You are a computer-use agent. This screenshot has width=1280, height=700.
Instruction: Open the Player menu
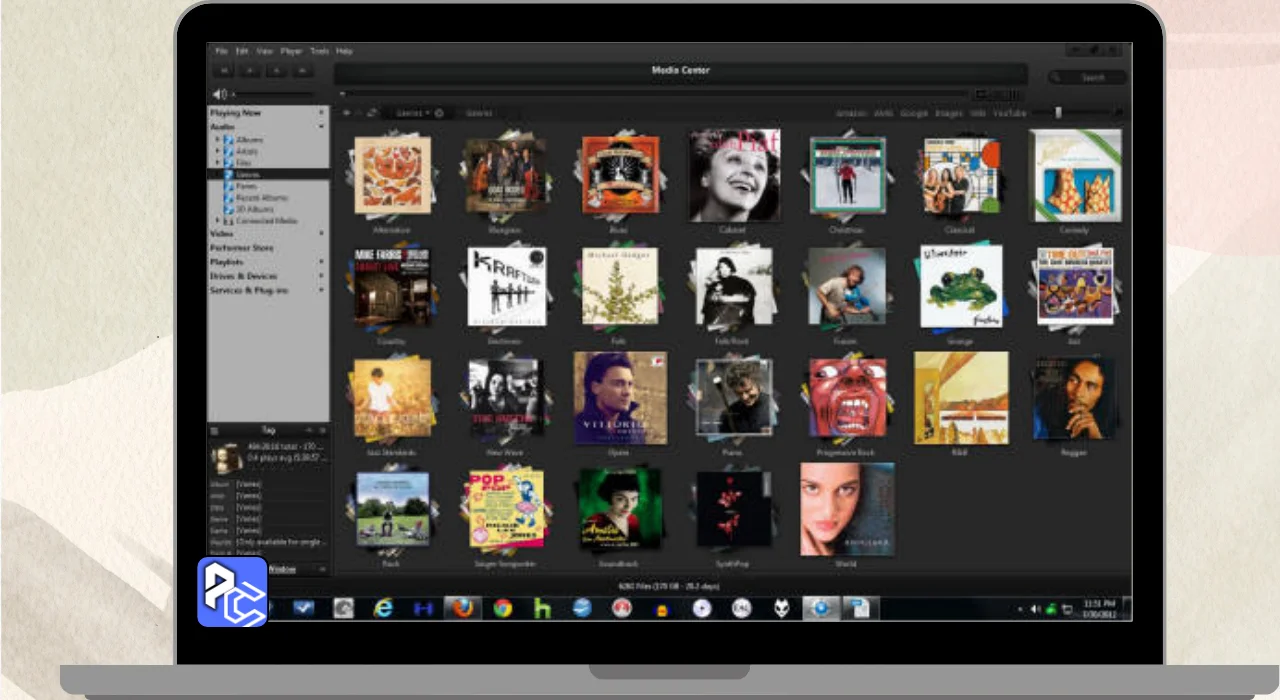tap(291, 51)
